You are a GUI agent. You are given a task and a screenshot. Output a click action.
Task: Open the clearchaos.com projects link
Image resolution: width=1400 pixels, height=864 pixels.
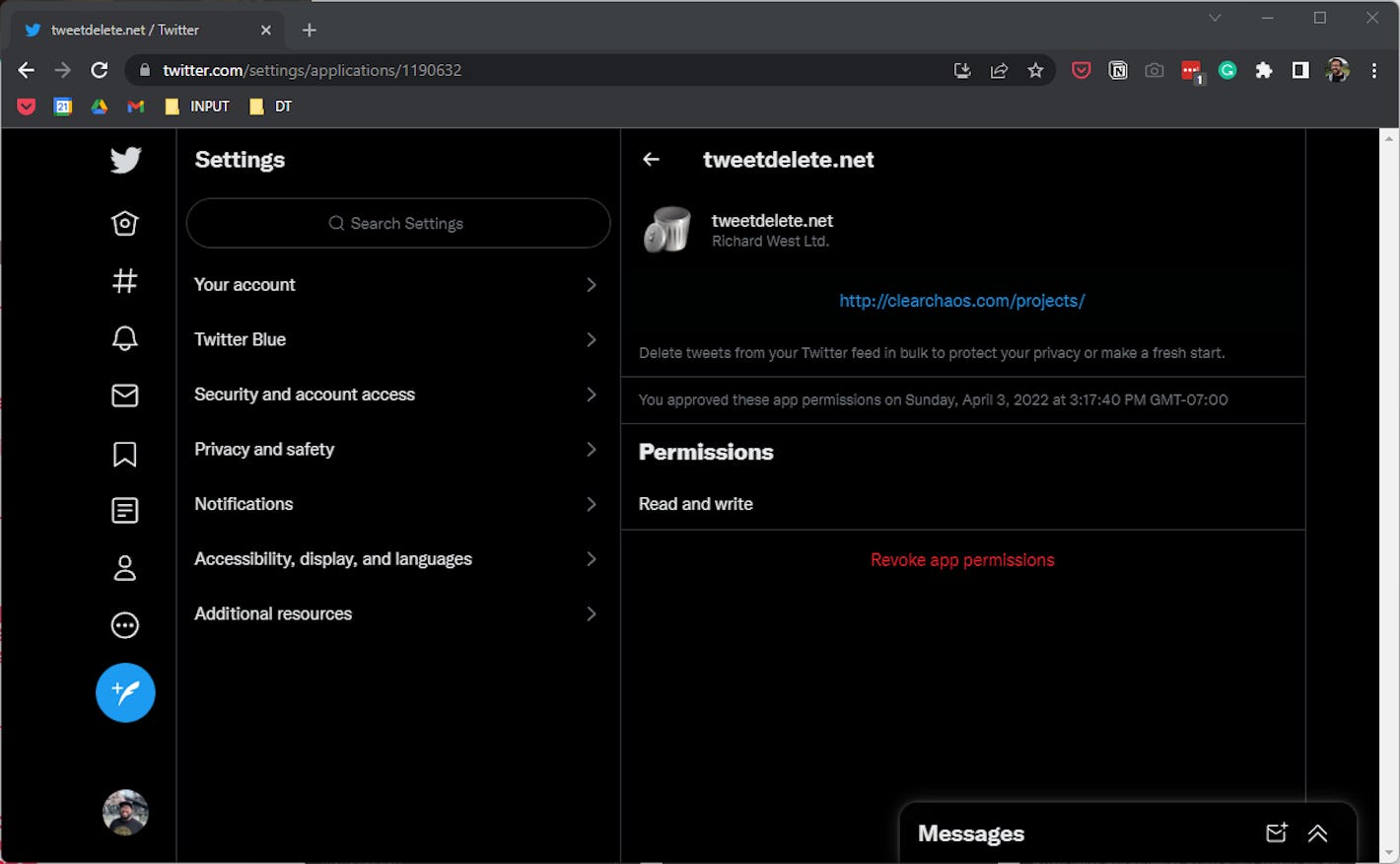(x=961, y=301)
